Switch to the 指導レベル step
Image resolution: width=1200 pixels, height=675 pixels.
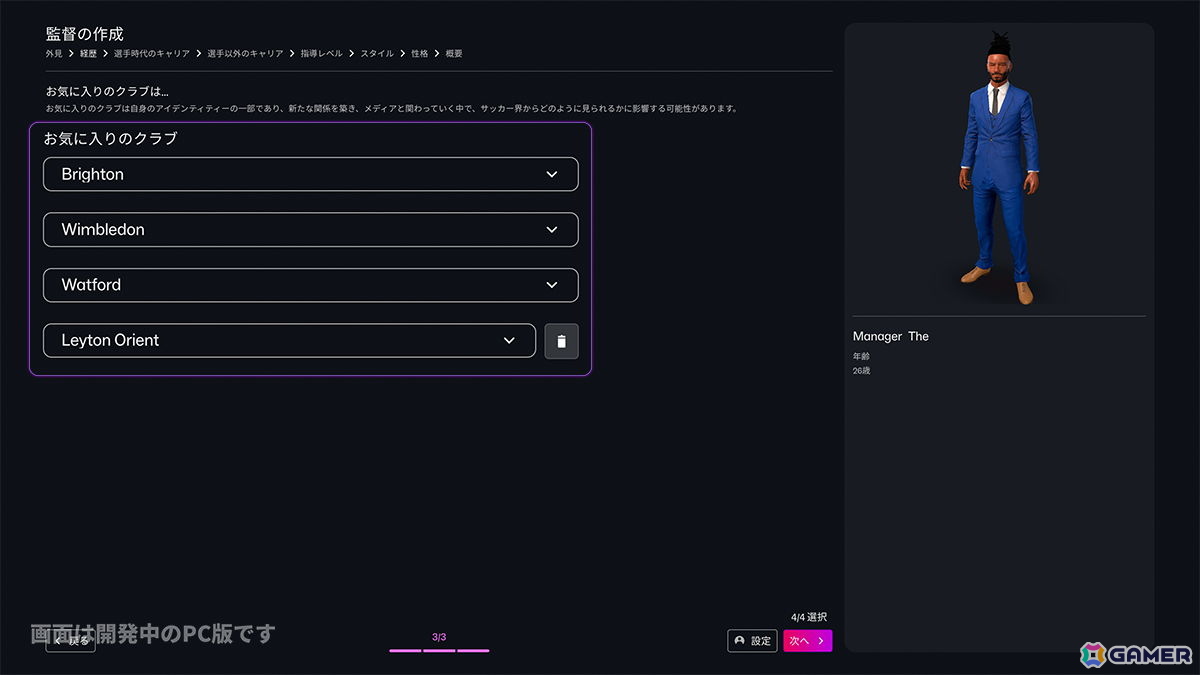click(x=322, y=53)
